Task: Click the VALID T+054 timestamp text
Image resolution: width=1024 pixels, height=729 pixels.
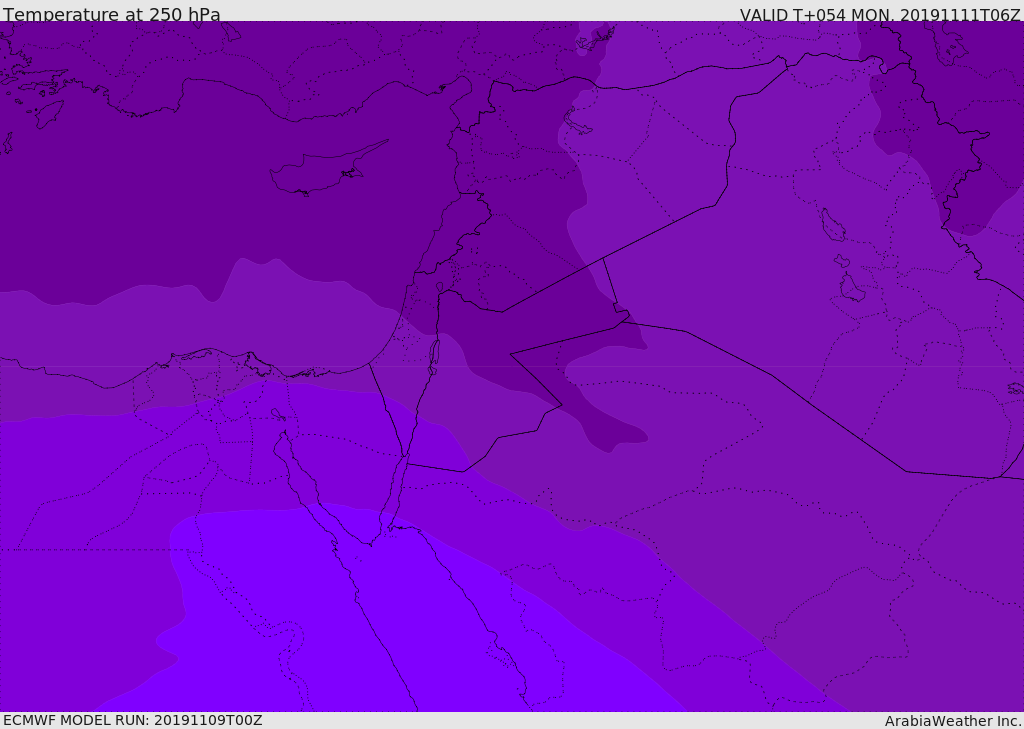Action: [x=879, y=15]
